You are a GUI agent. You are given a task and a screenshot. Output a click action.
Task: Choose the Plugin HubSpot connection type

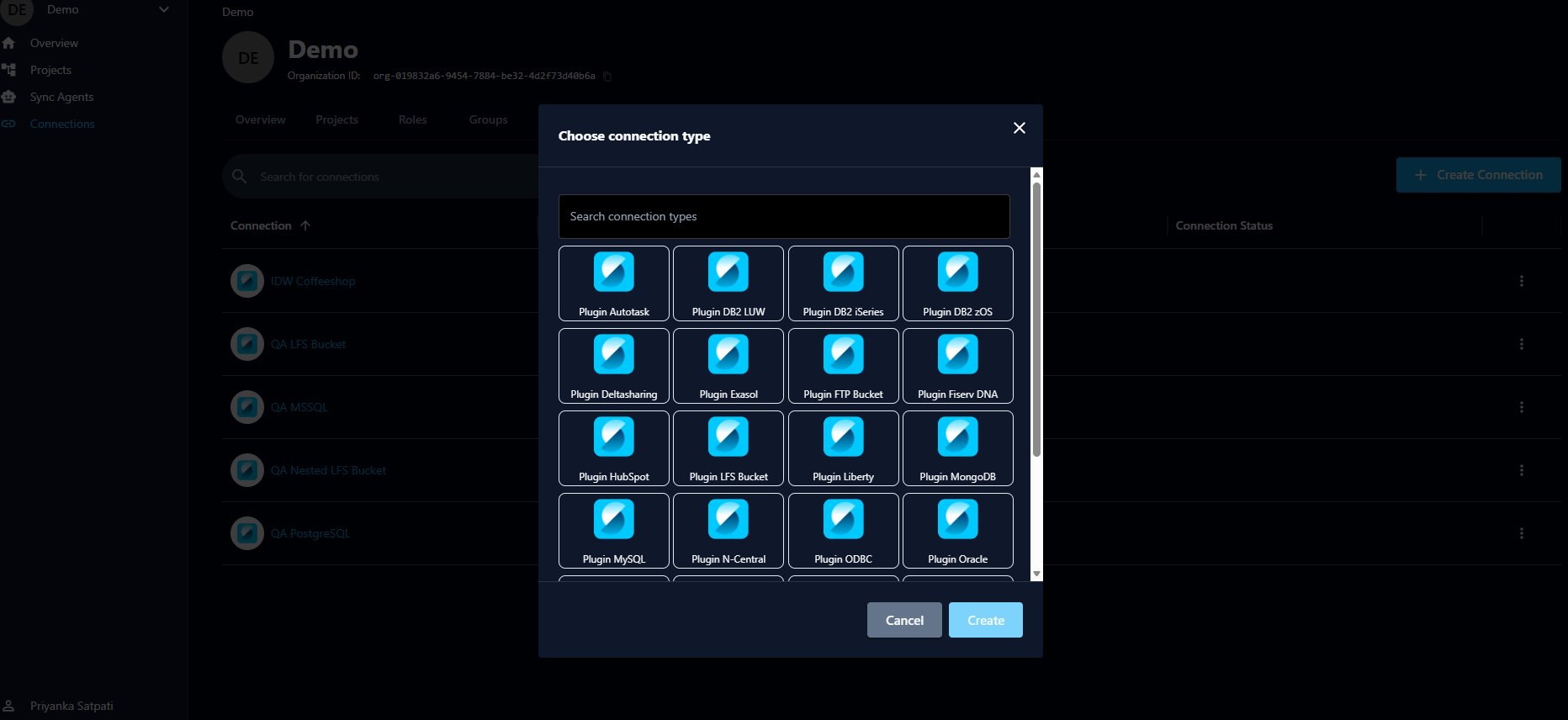point(614,448)
